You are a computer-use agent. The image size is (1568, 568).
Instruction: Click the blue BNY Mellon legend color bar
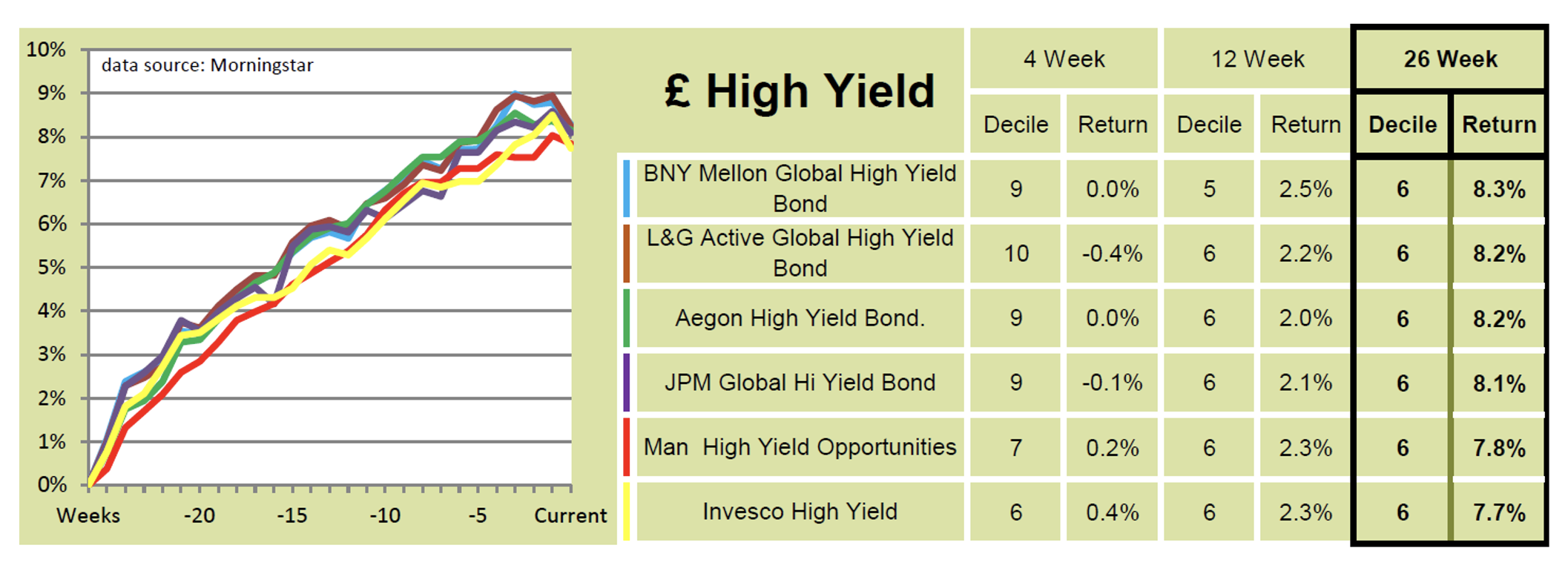click(x=627, y=188)
